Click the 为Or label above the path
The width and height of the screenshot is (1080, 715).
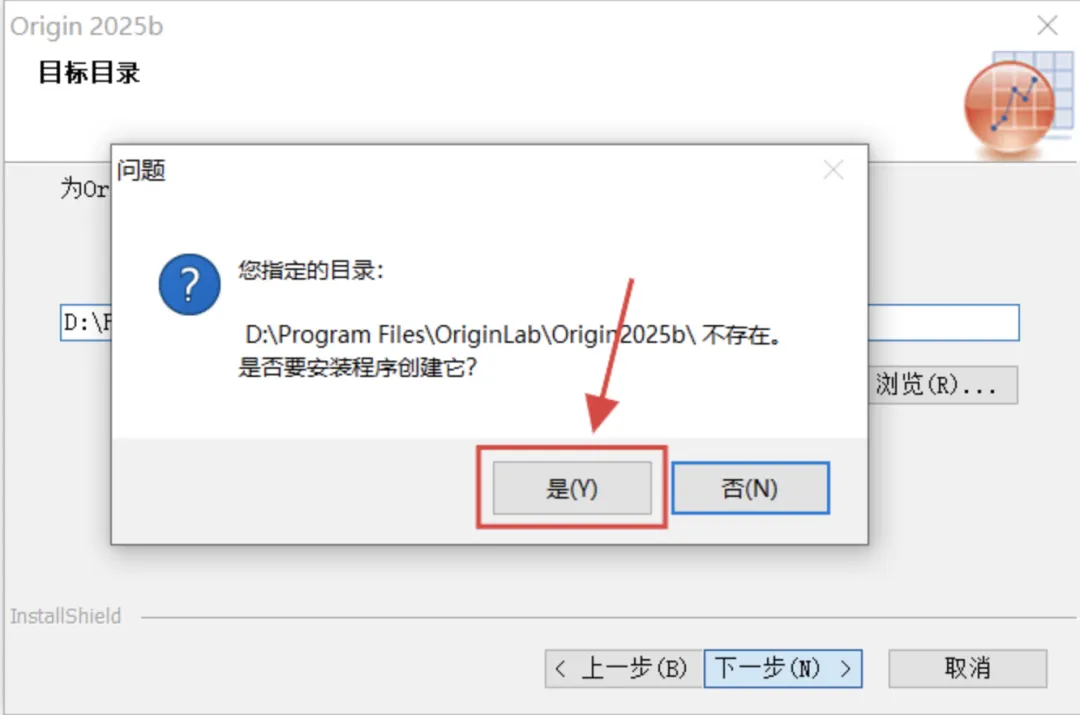coord(84,188)
